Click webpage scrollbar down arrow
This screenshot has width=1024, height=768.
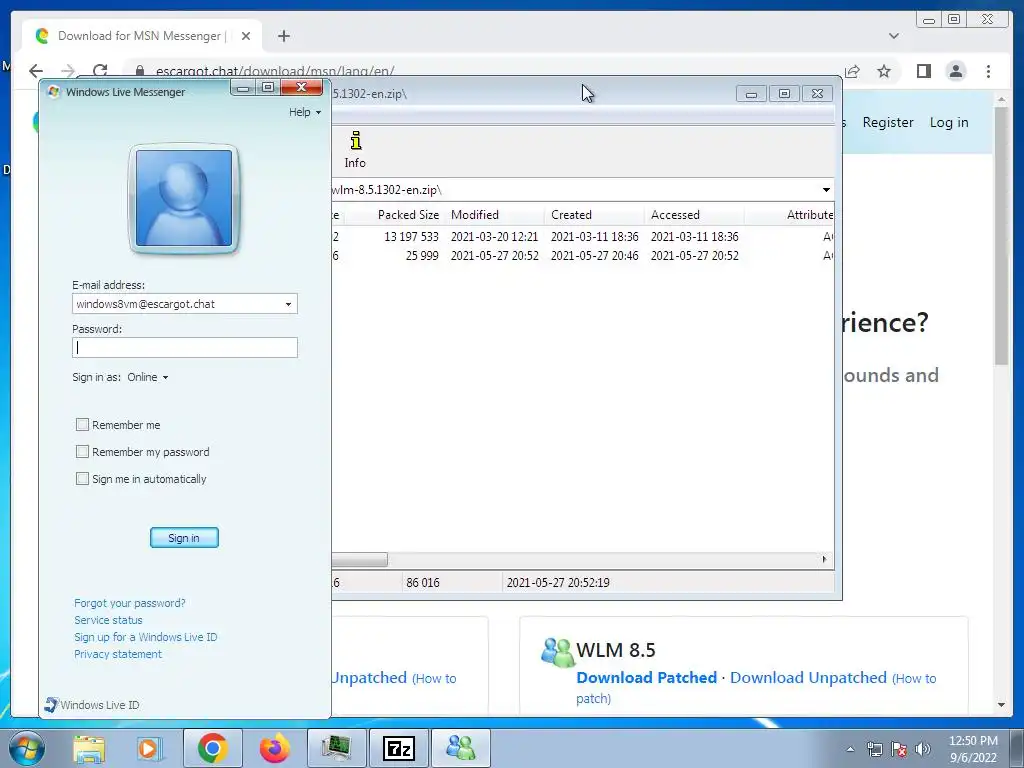click(x=1002, y=705)
